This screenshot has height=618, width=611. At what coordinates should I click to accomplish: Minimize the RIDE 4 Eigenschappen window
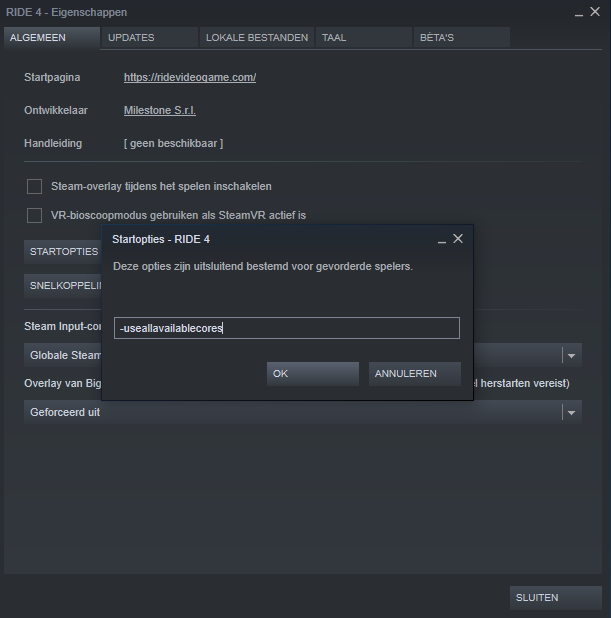point(579,13)
